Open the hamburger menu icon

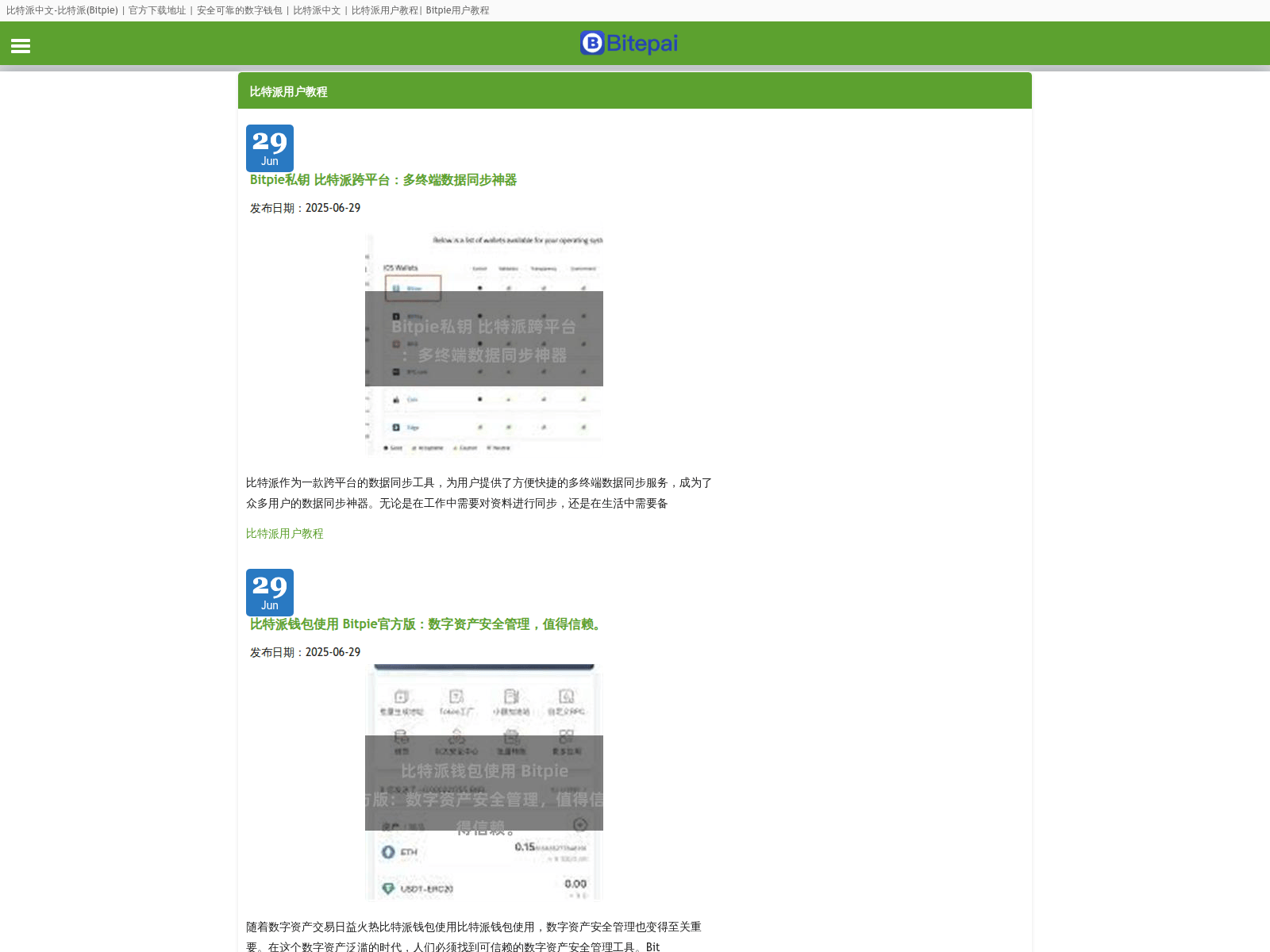coord(21,46)
